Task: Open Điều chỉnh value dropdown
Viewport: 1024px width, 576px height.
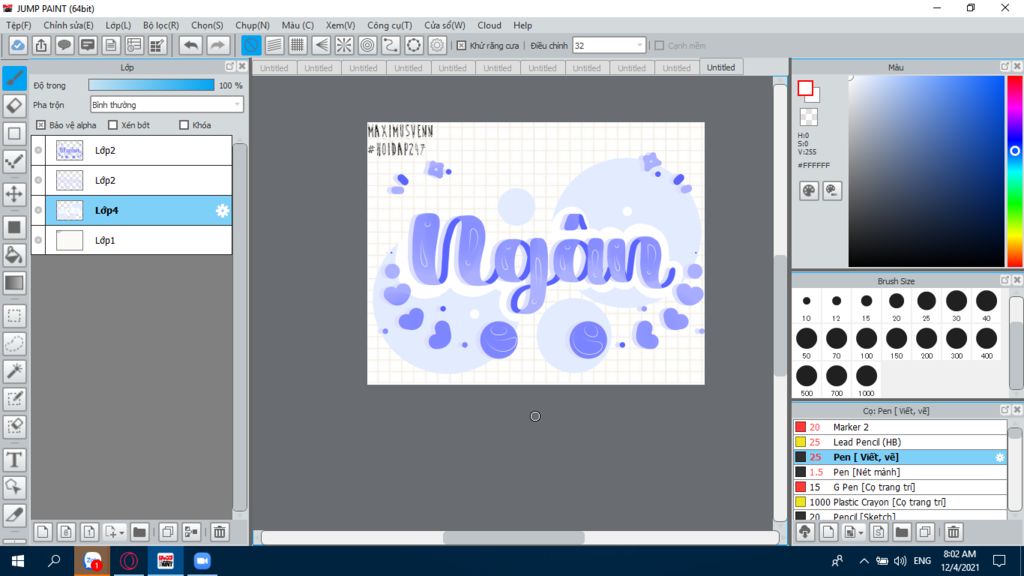Action: (609, 46)
